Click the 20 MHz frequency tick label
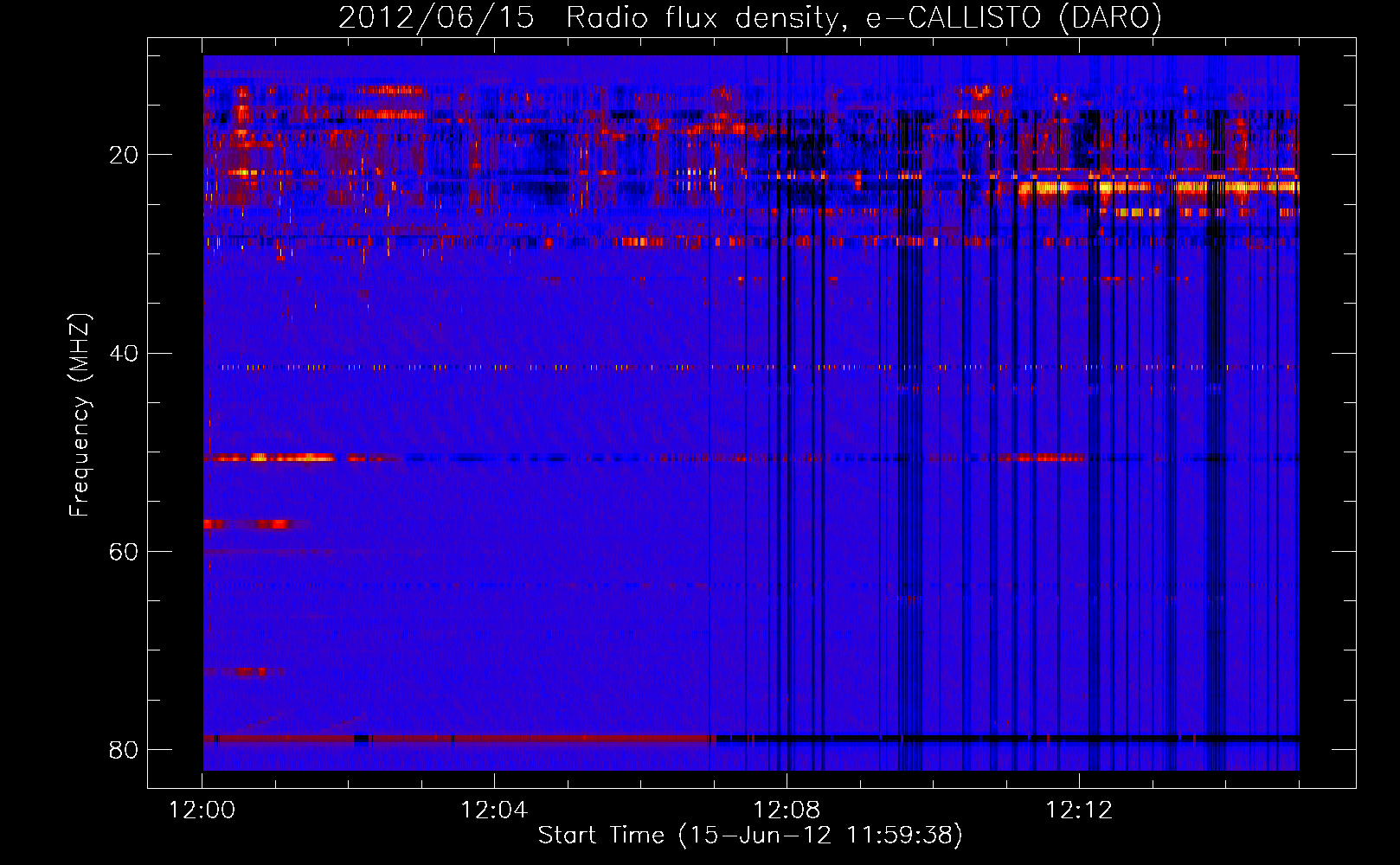1400x865 pixels. coord(123,156)
